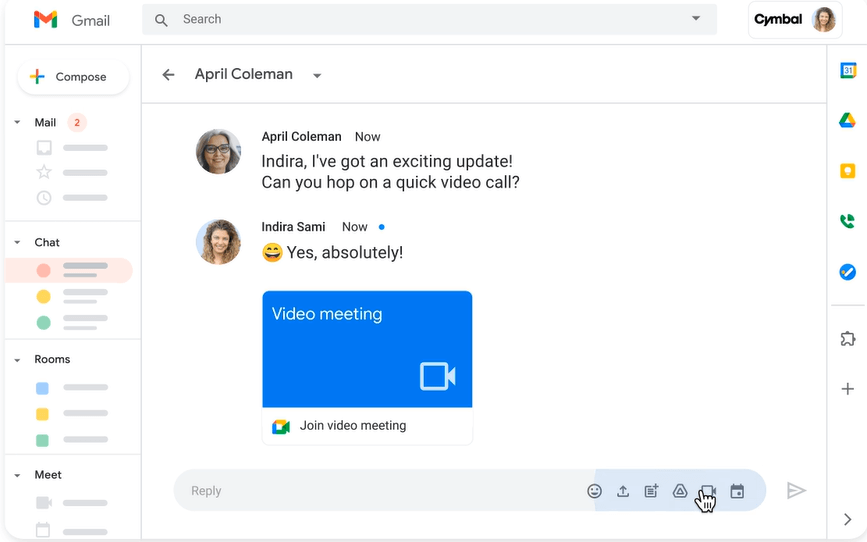Open Google Drive from side panel
This screenshot has width=867, height=542.
tap(847, 120)
